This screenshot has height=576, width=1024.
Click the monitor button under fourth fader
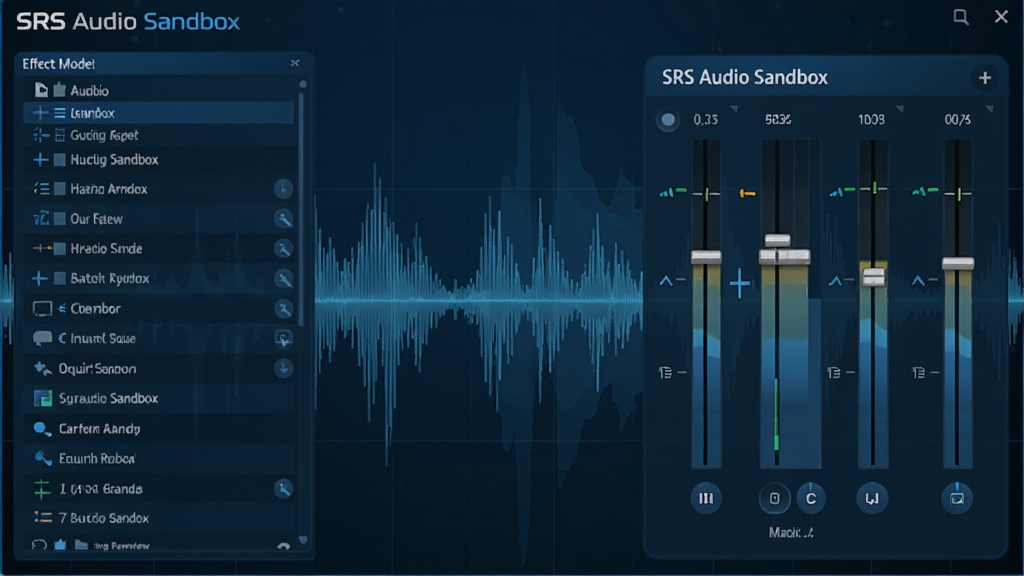[957, 498]
